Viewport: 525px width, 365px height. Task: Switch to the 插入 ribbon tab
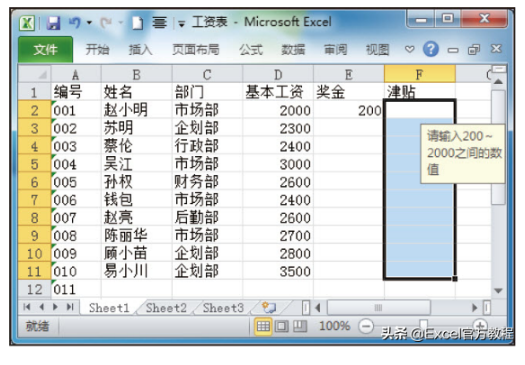coord(141,50)
